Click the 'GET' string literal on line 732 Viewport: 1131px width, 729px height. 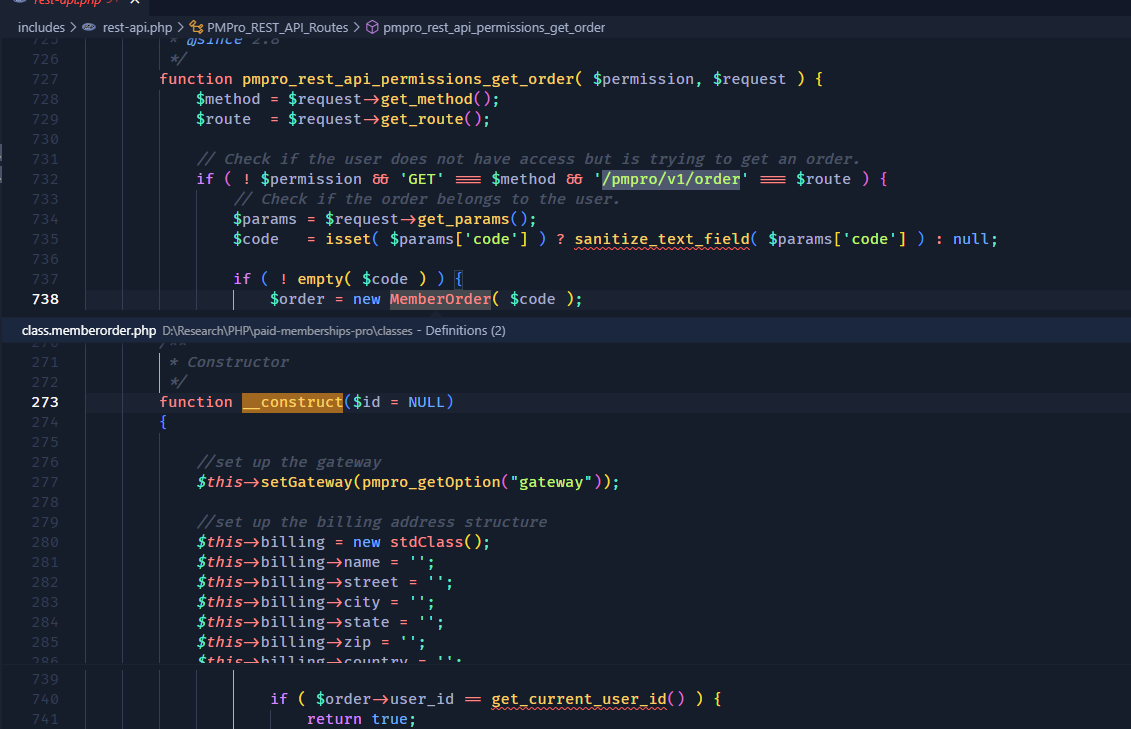point(422,180)
